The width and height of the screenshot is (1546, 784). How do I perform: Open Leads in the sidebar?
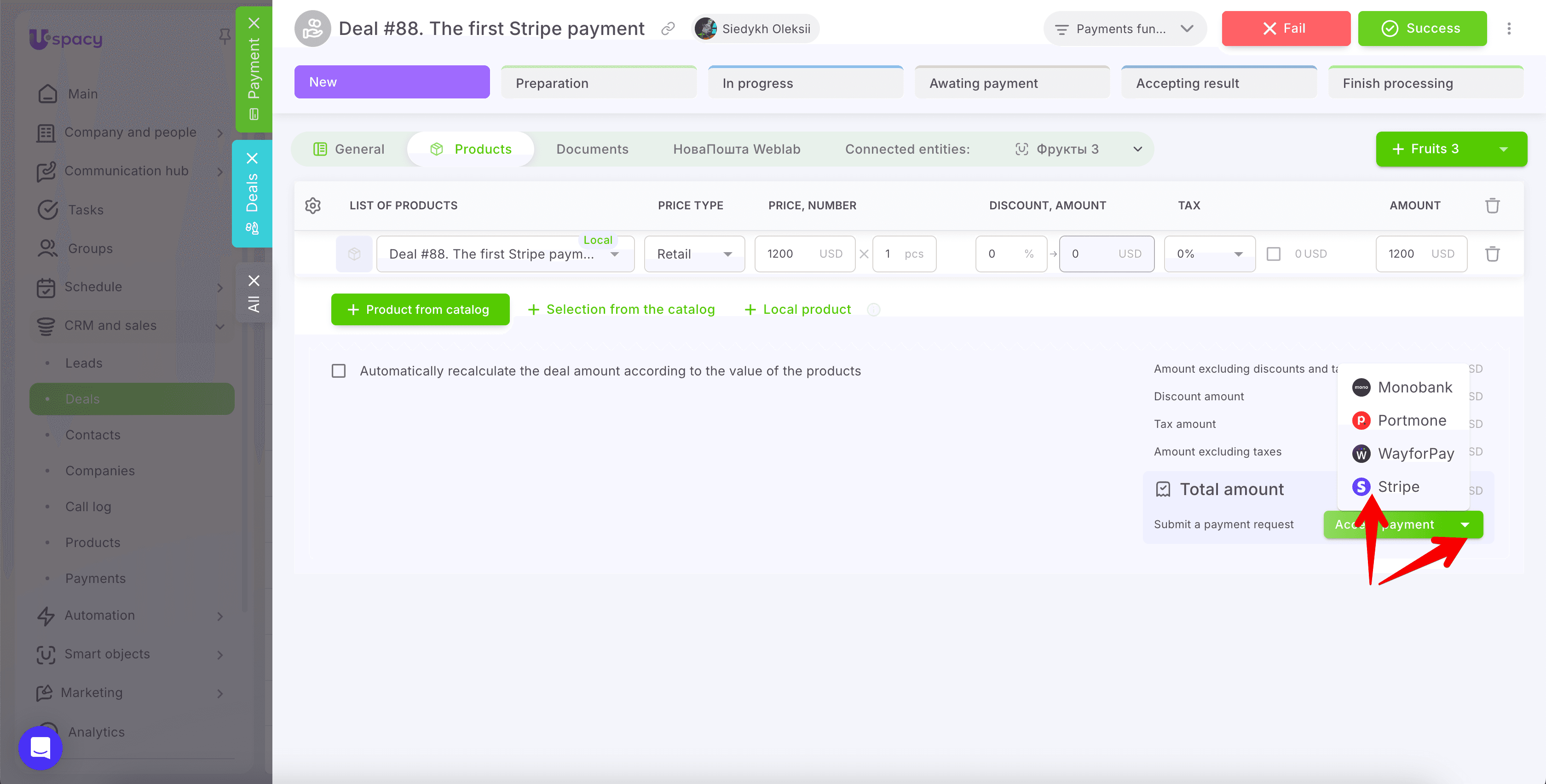pos(83,363)
